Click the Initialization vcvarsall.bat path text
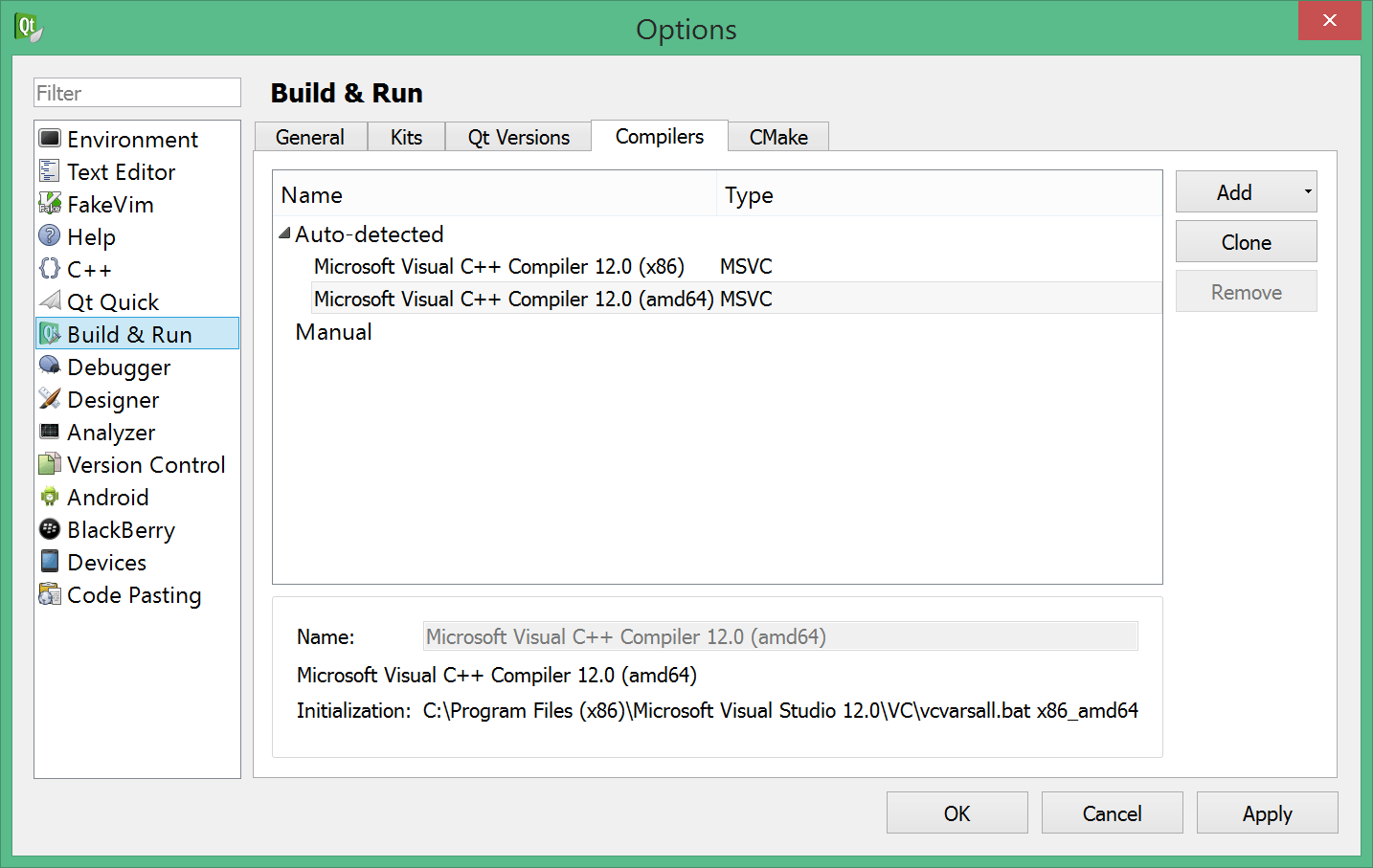Screen dimensions: 1373x868 (780, 711)
